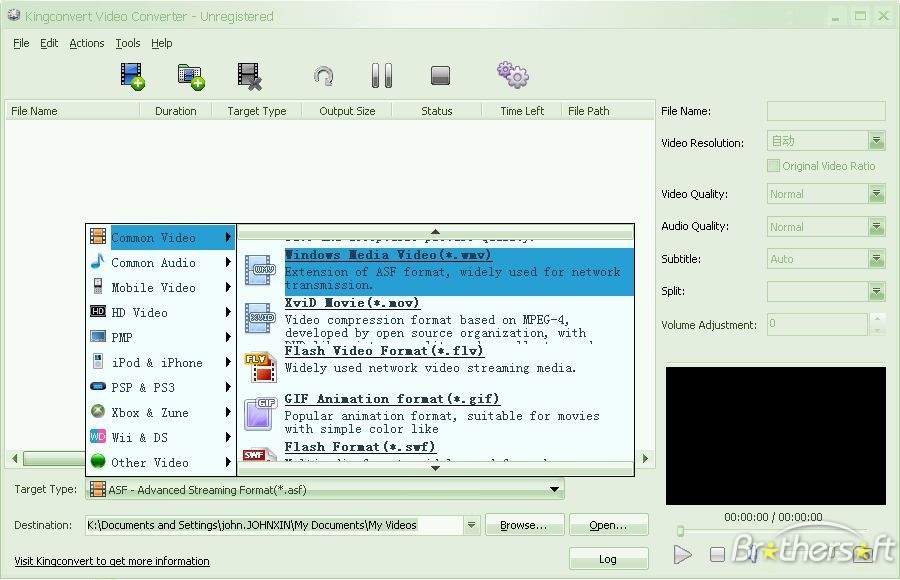Open the Video Resolution dropdown

coord(876,141)
